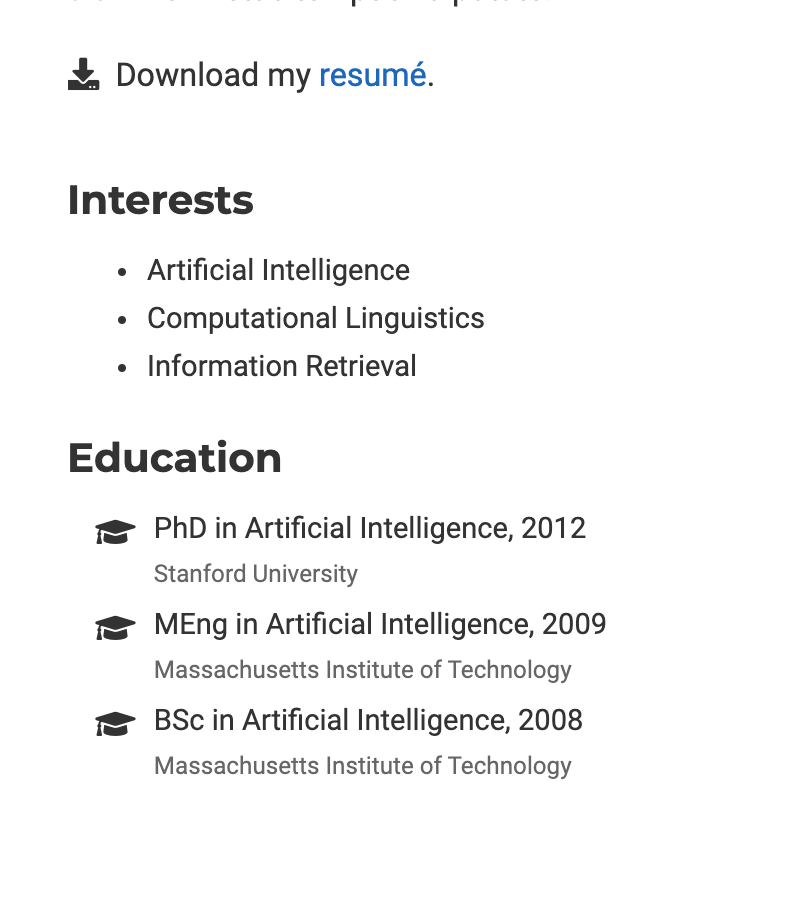
Task: Click the Information Retrieval interest item
Action: tap(282, 366)
